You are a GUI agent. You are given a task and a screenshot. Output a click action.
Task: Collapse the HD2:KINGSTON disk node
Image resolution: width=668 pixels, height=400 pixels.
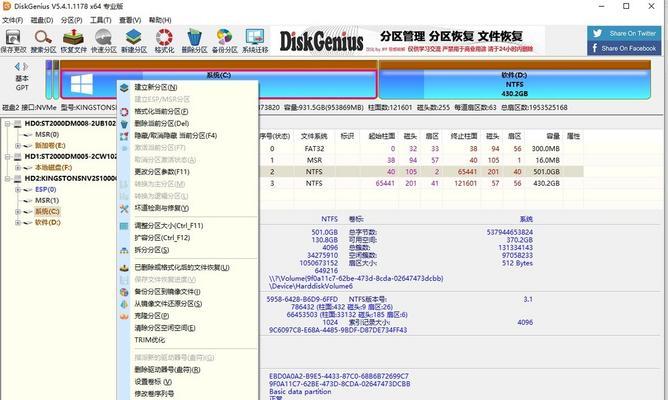[7, 178]
